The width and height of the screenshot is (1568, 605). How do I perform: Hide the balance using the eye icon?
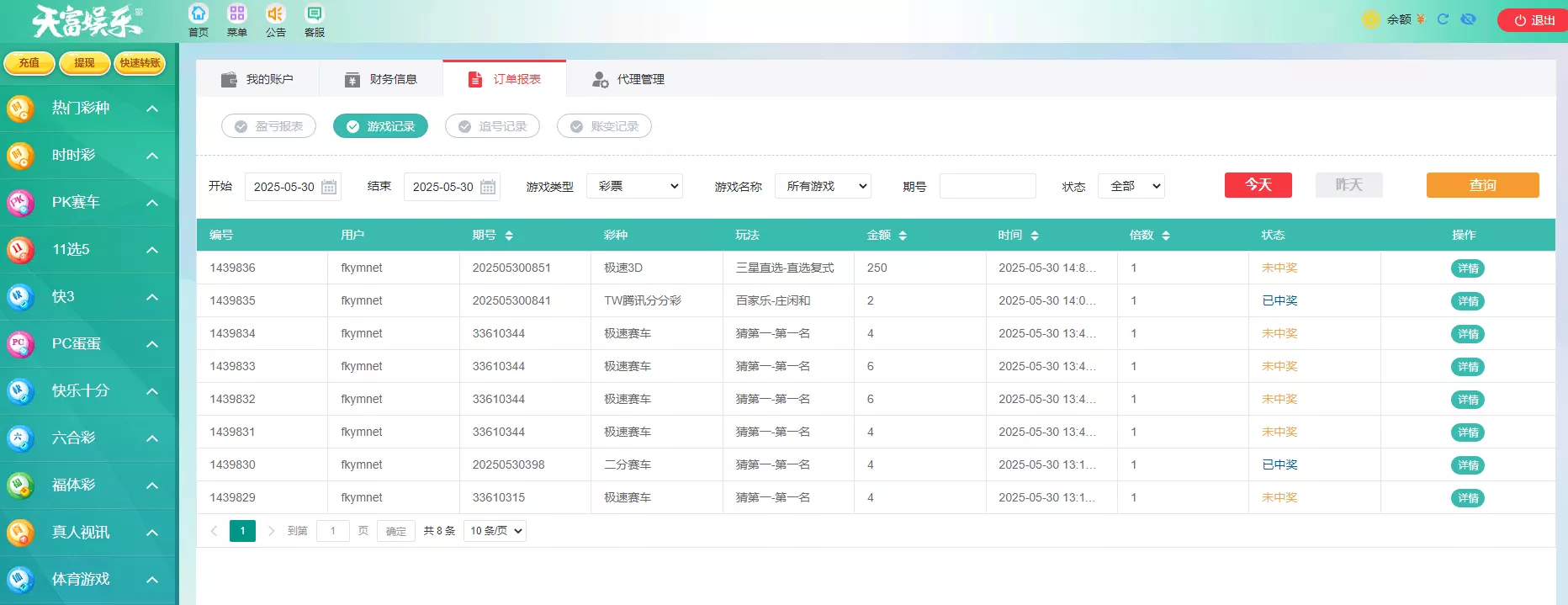1468,19
